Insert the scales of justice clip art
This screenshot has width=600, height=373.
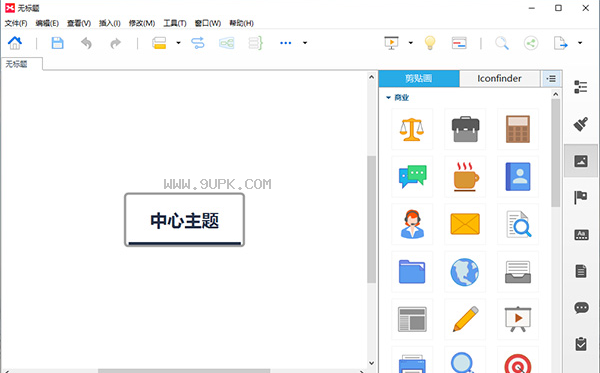[x=412, y=129]
